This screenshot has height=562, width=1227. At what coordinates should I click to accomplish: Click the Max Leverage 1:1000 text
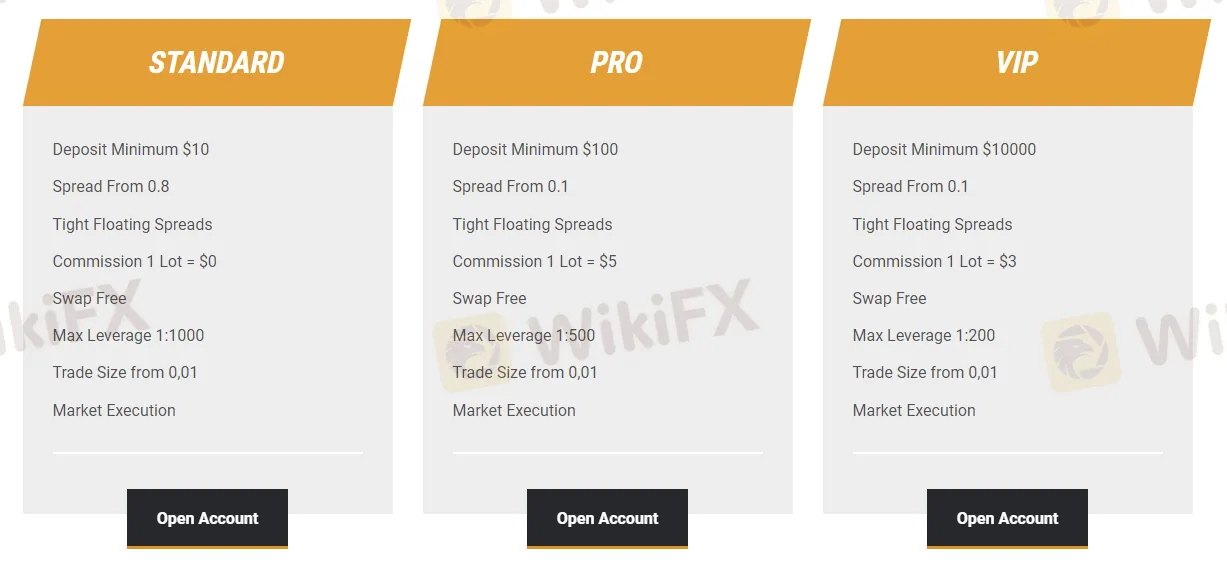(128, 335)
